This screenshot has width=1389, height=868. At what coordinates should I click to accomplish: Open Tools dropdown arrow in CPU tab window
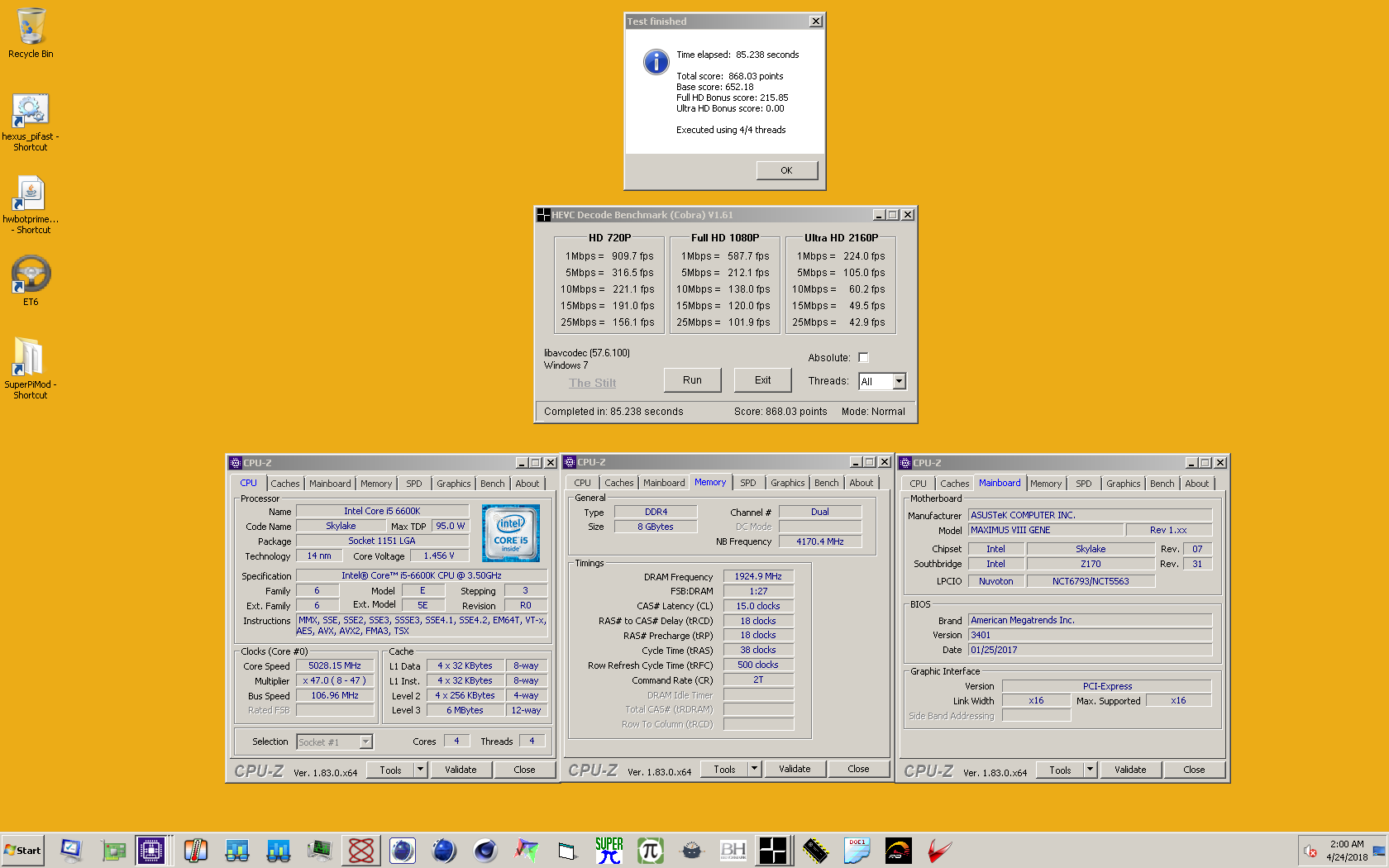pos(420,770)
